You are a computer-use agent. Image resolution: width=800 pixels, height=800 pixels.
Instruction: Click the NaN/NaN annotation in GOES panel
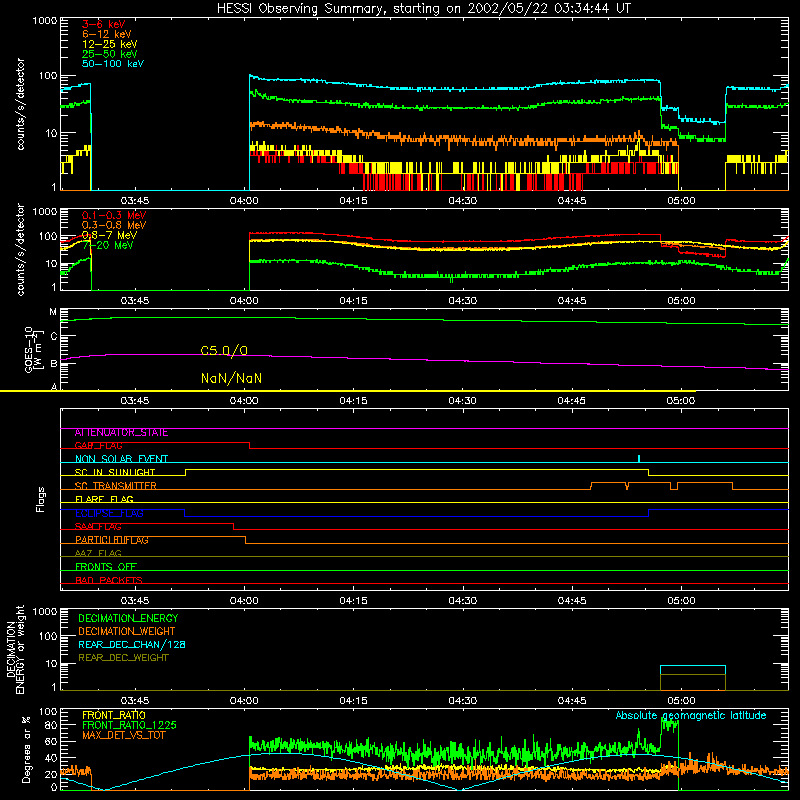coord(231,378)
